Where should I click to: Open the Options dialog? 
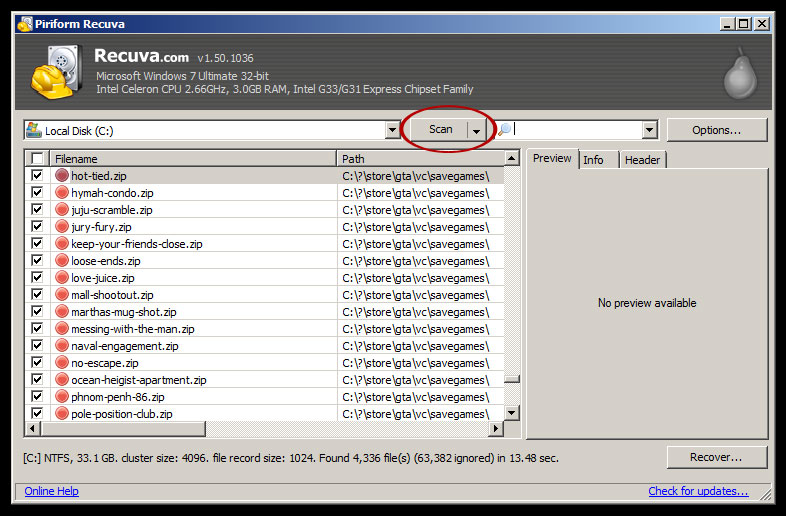click(717, 130)
